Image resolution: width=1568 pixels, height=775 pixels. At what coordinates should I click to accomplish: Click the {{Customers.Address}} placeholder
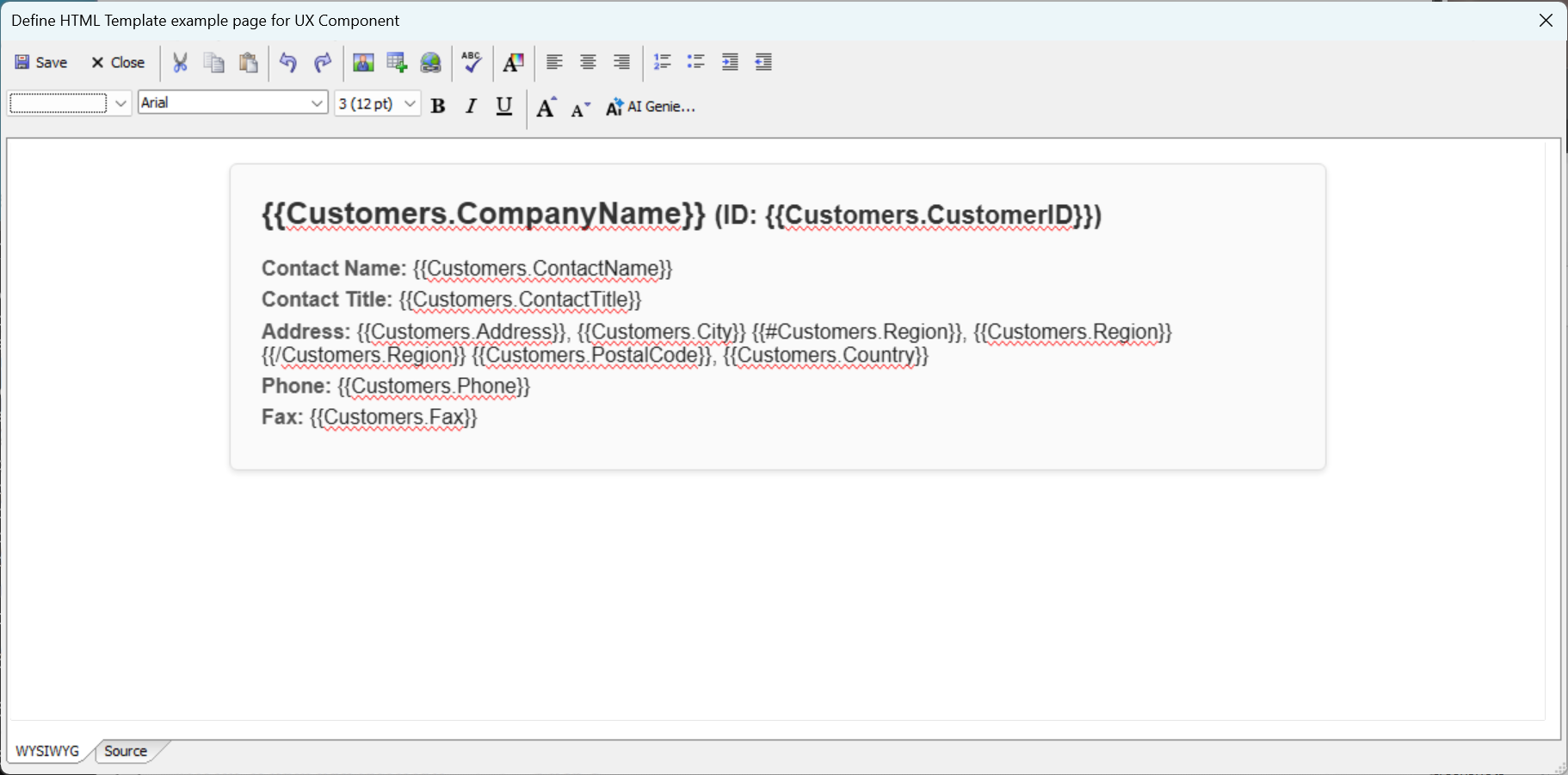(x=460, y=332)
